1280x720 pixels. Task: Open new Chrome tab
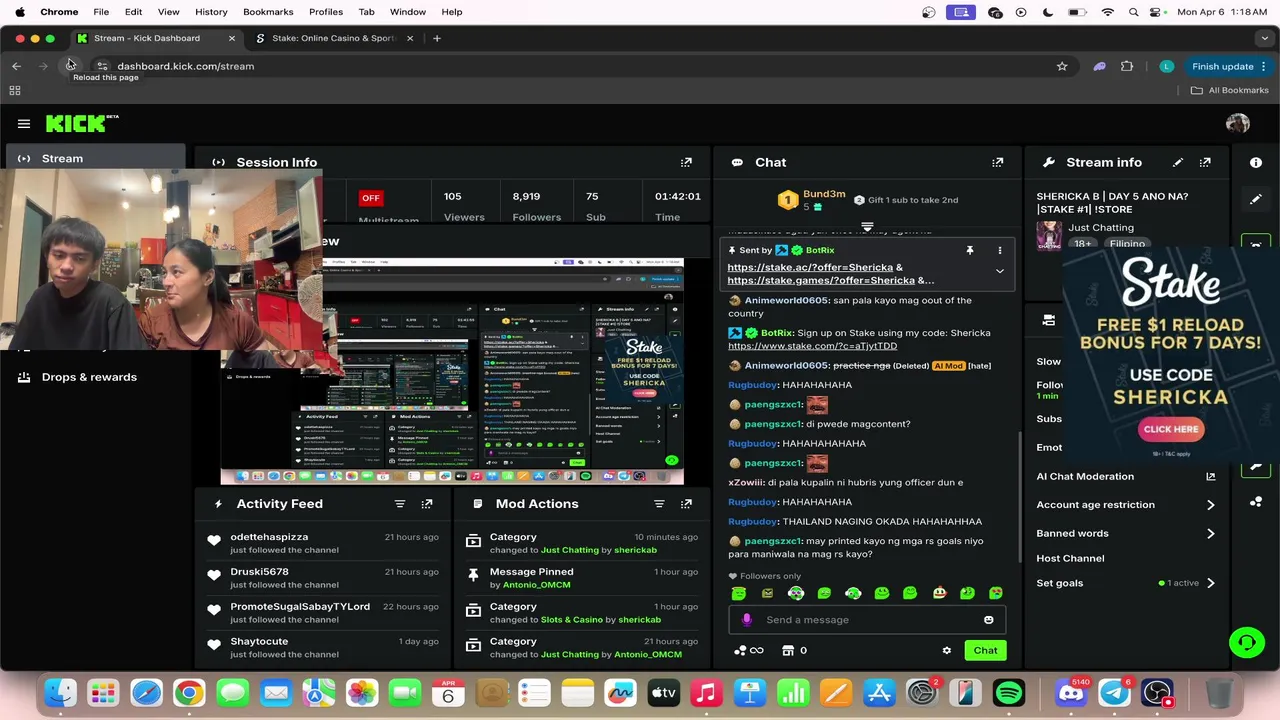pyautogui.click(x=437, y=38)
